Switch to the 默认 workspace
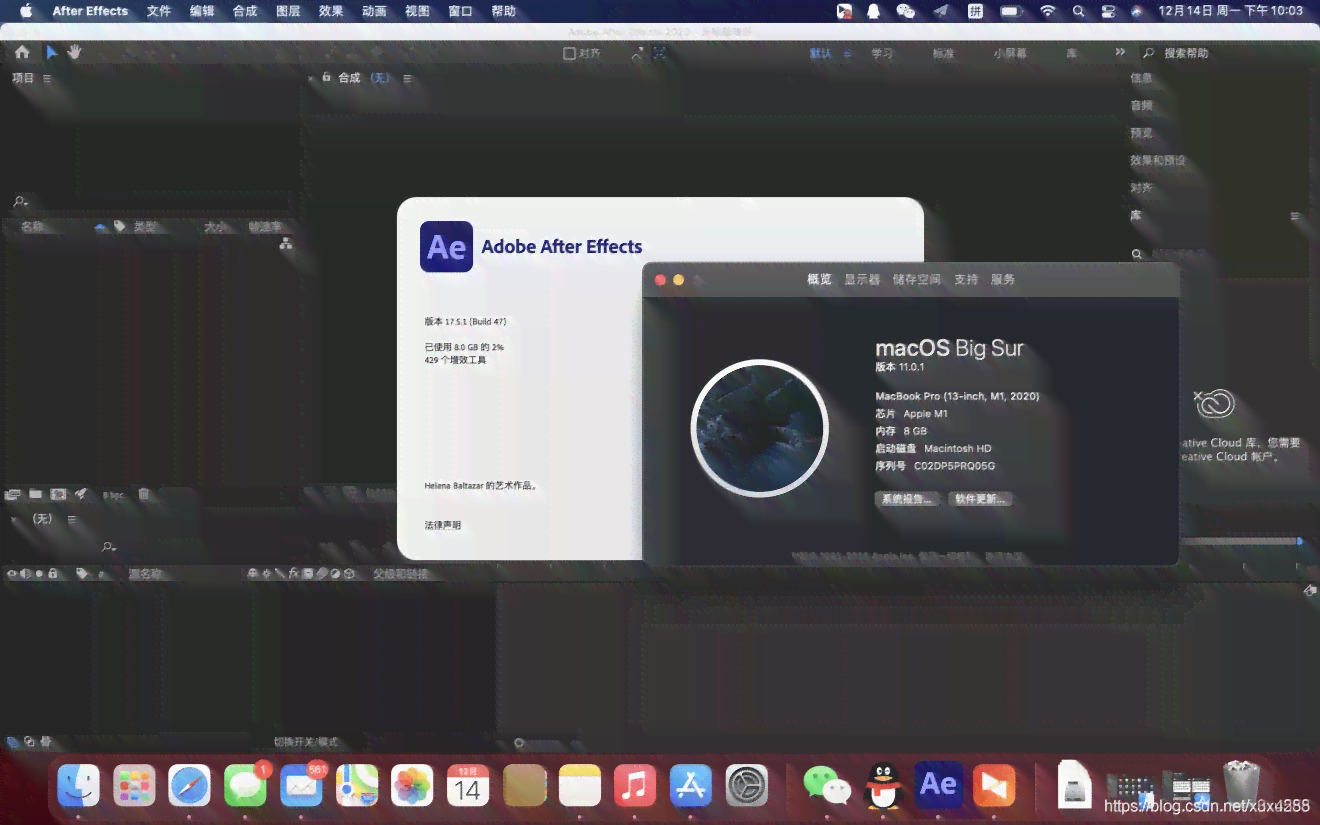 [x=821, y=53]
